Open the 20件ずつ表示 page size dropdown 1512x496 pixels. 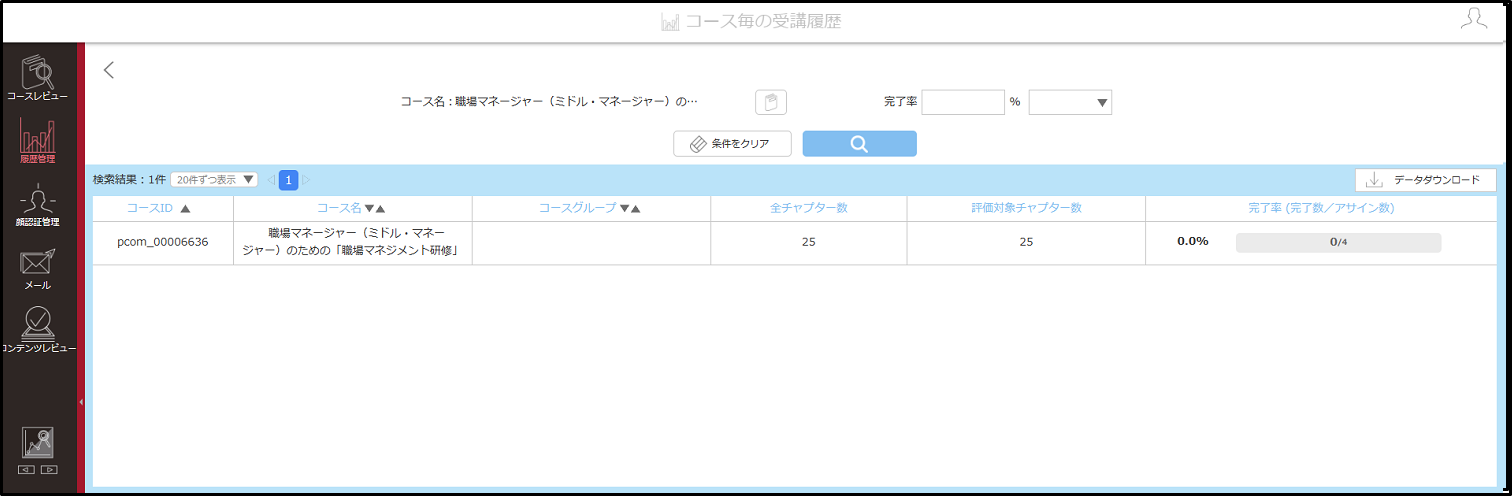click(214, 180)
